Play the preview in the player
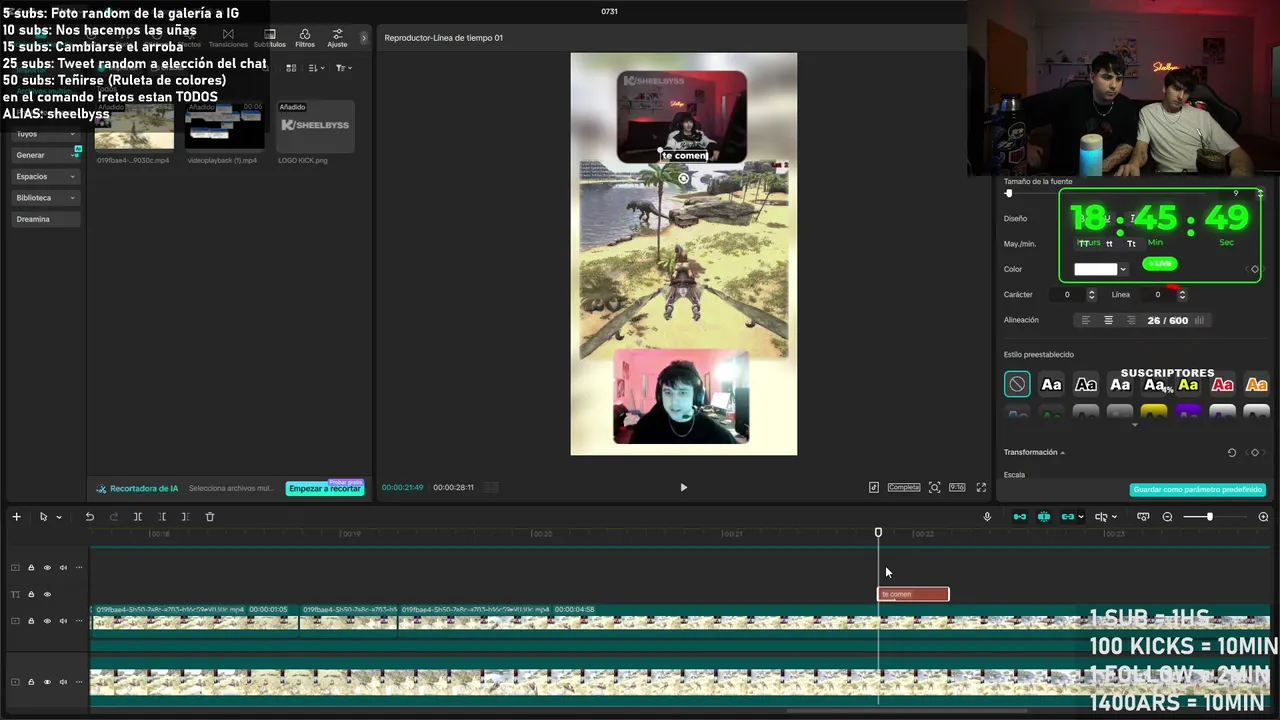1280x720 pixels. pyautogui.click(x=684, y=487)
